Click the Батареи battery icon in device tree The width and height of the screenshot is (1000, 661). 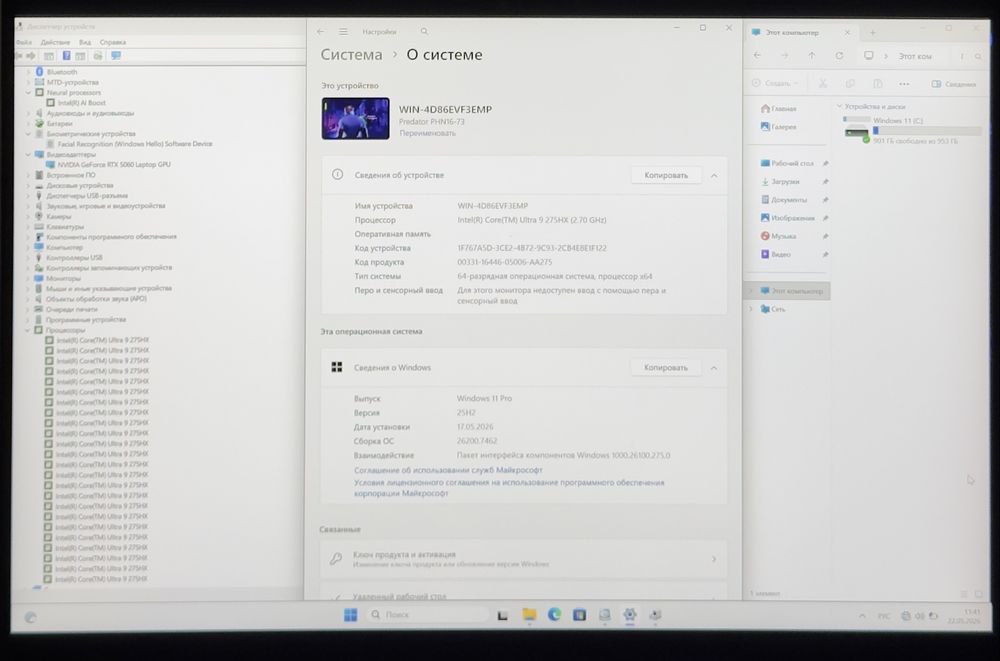(x=40, y=123)
